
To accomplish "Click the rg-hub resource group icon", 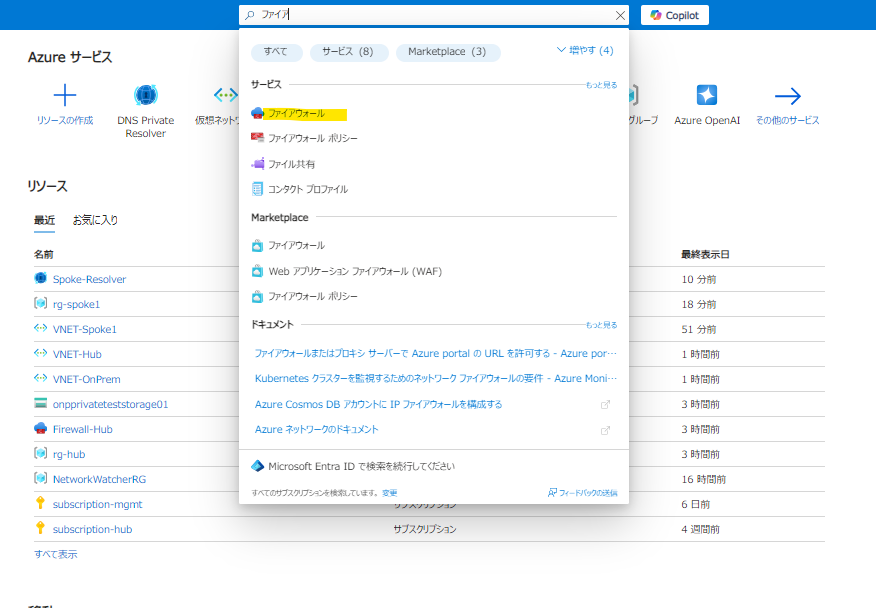I will click(x=40, y=453).
